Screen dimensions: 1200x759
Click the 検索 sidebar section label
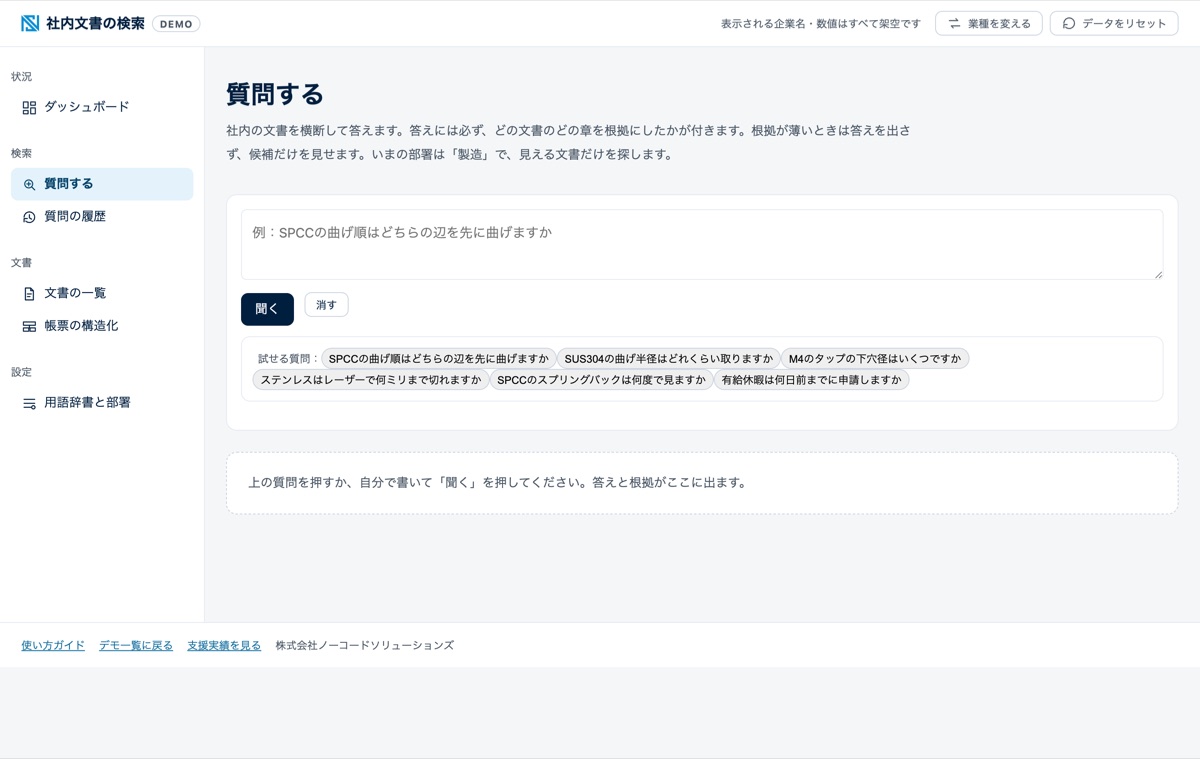22,154
